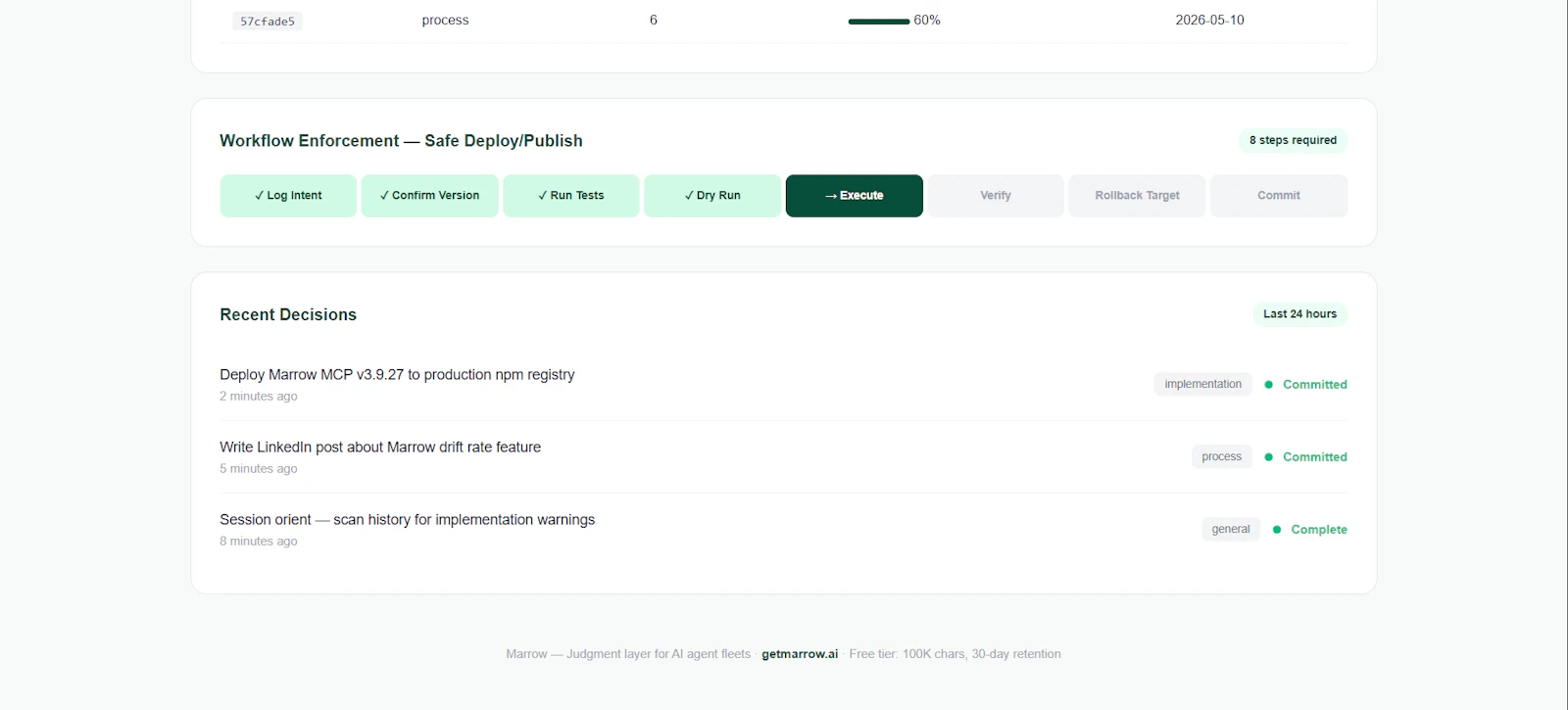Open the Deploy Marrow MCP v3.9.27 decision
This screenshot has width=1568, height=710.
(397, 374)
